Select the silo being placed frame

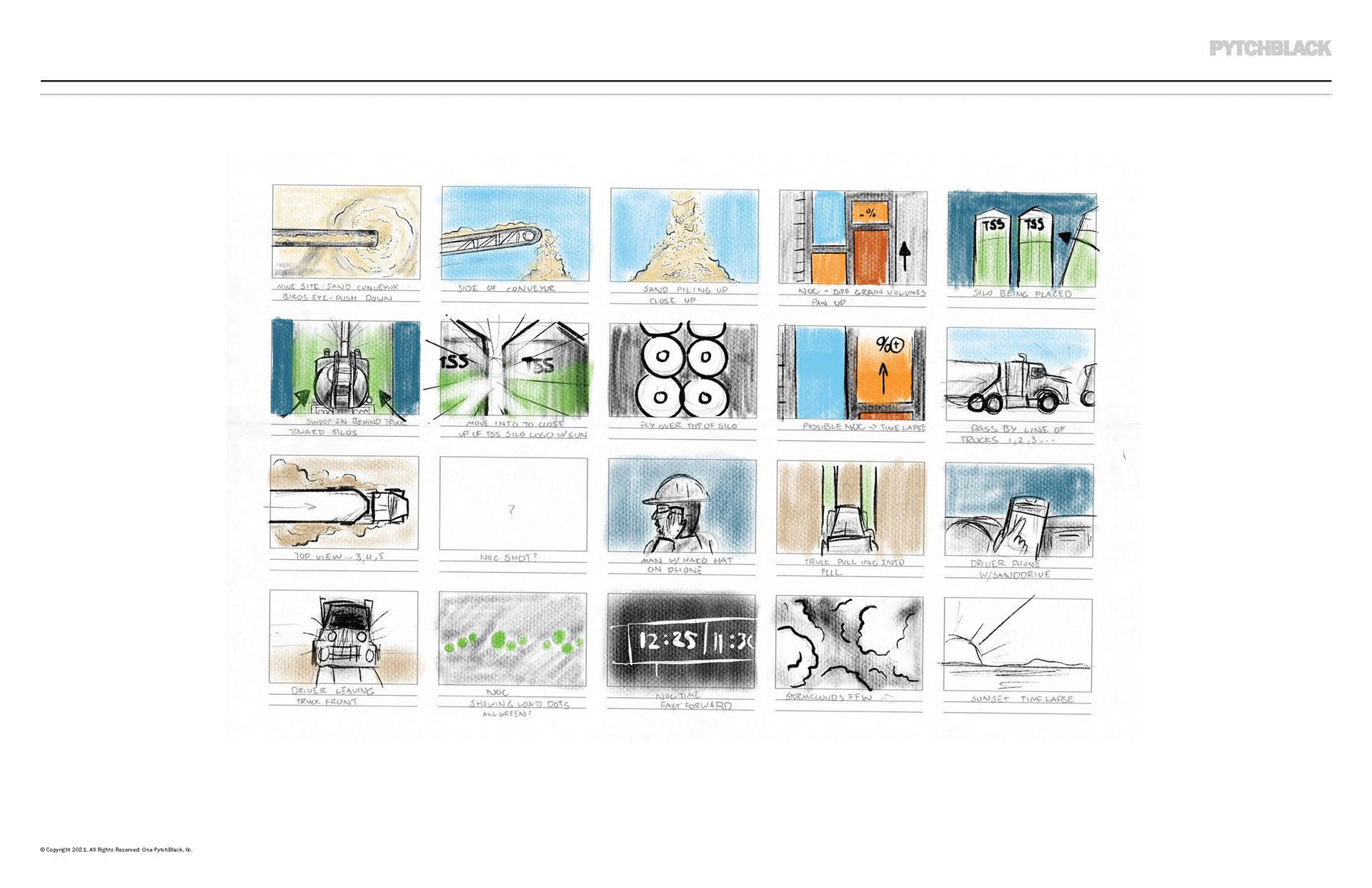(x=1021, y=240)
